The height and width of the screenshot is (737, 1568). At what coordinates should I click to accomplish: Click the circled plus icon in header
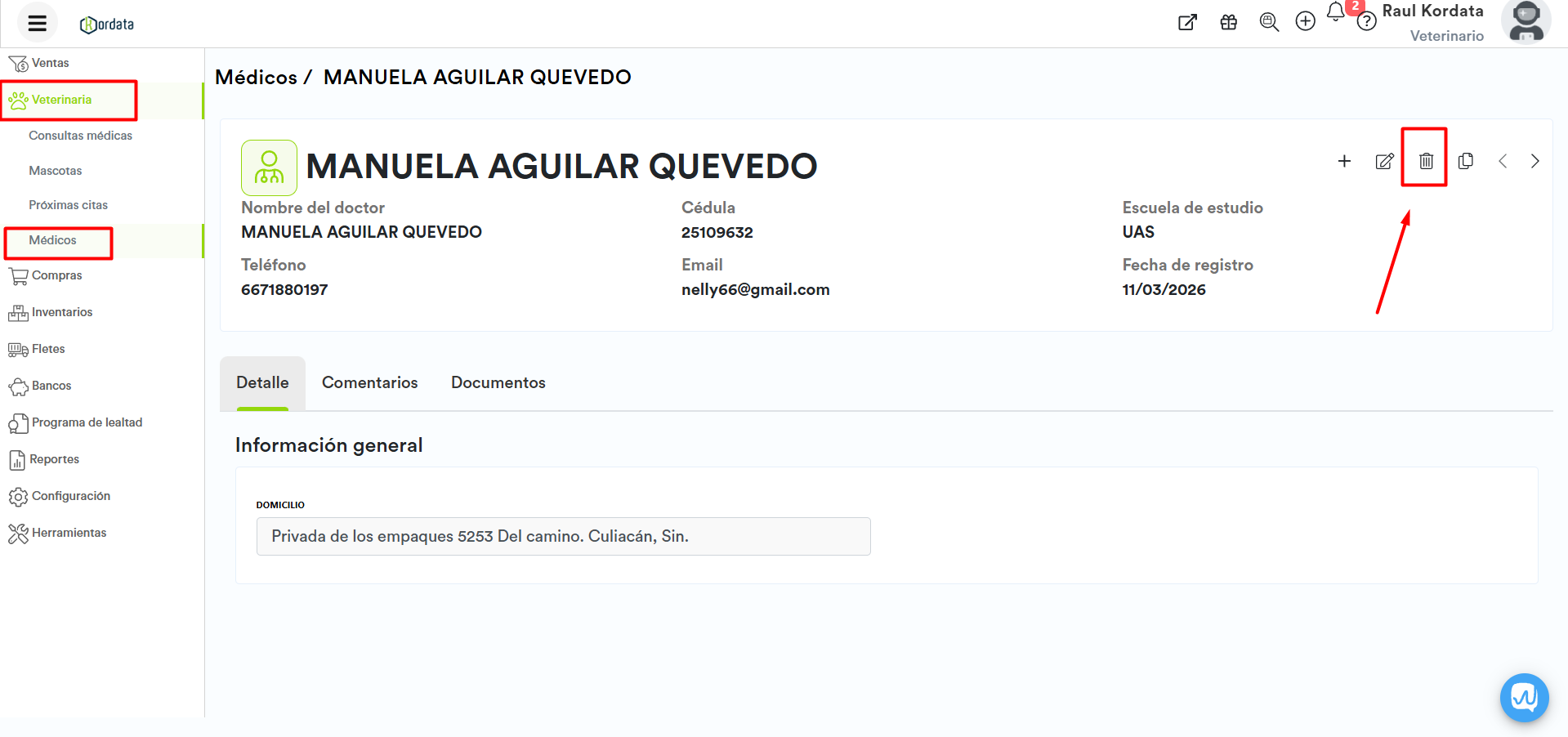coord(1305,22)
